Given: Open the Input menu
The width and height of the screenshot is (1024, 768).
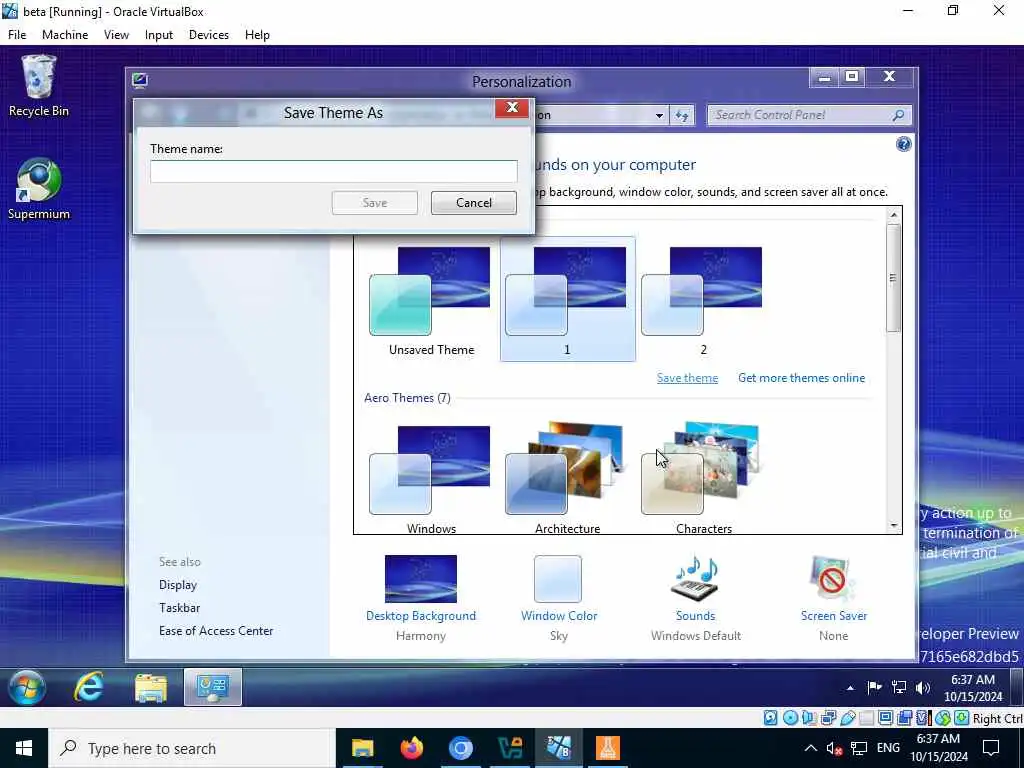Looking at the screenshot, I should 159,35.
